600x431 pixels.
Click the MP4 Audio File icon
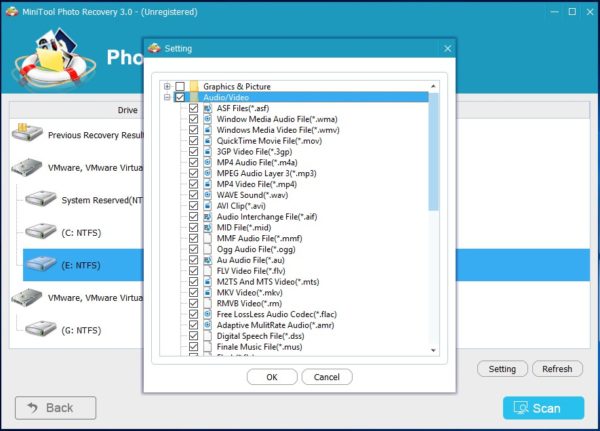tap(207, 163)
